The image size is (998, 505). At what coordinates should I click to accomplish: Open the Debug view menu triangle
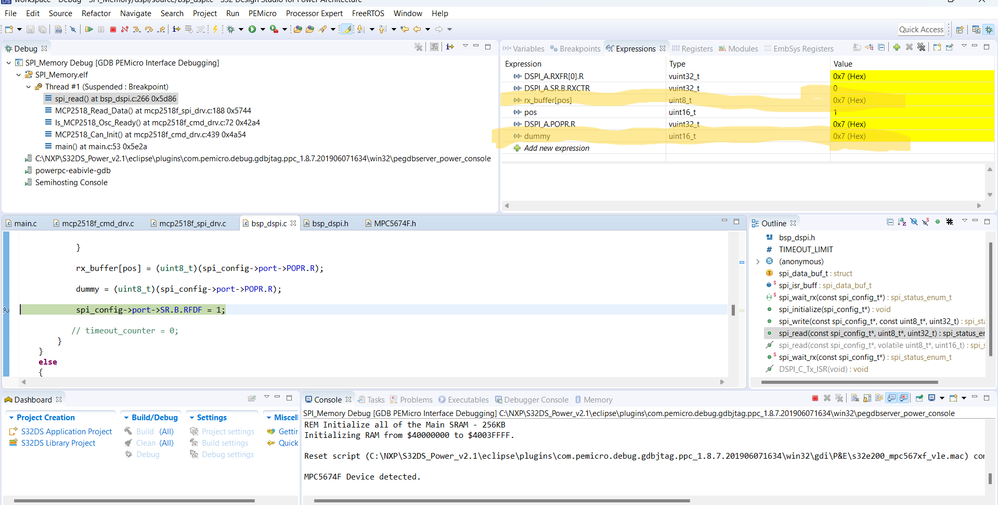point(465,46)
